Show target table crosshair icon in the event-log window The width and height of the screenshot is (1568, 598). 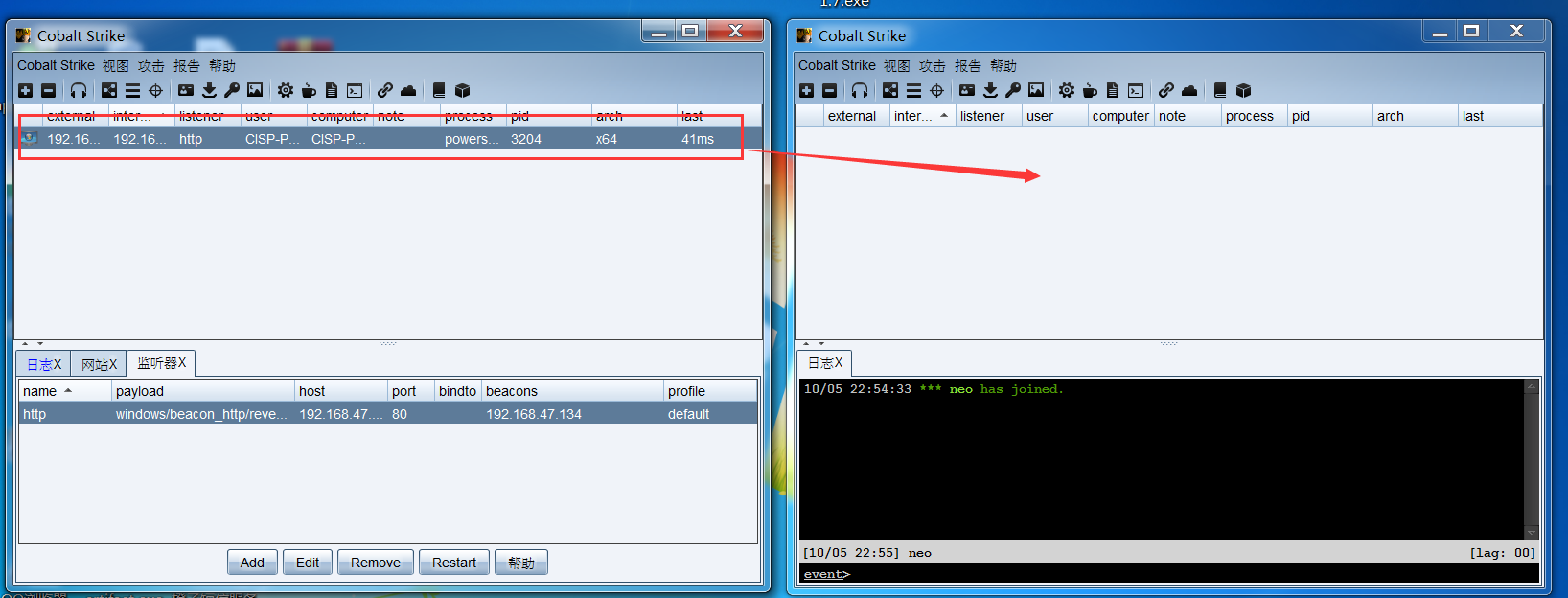pyautogui.click(x=936, y=90)
